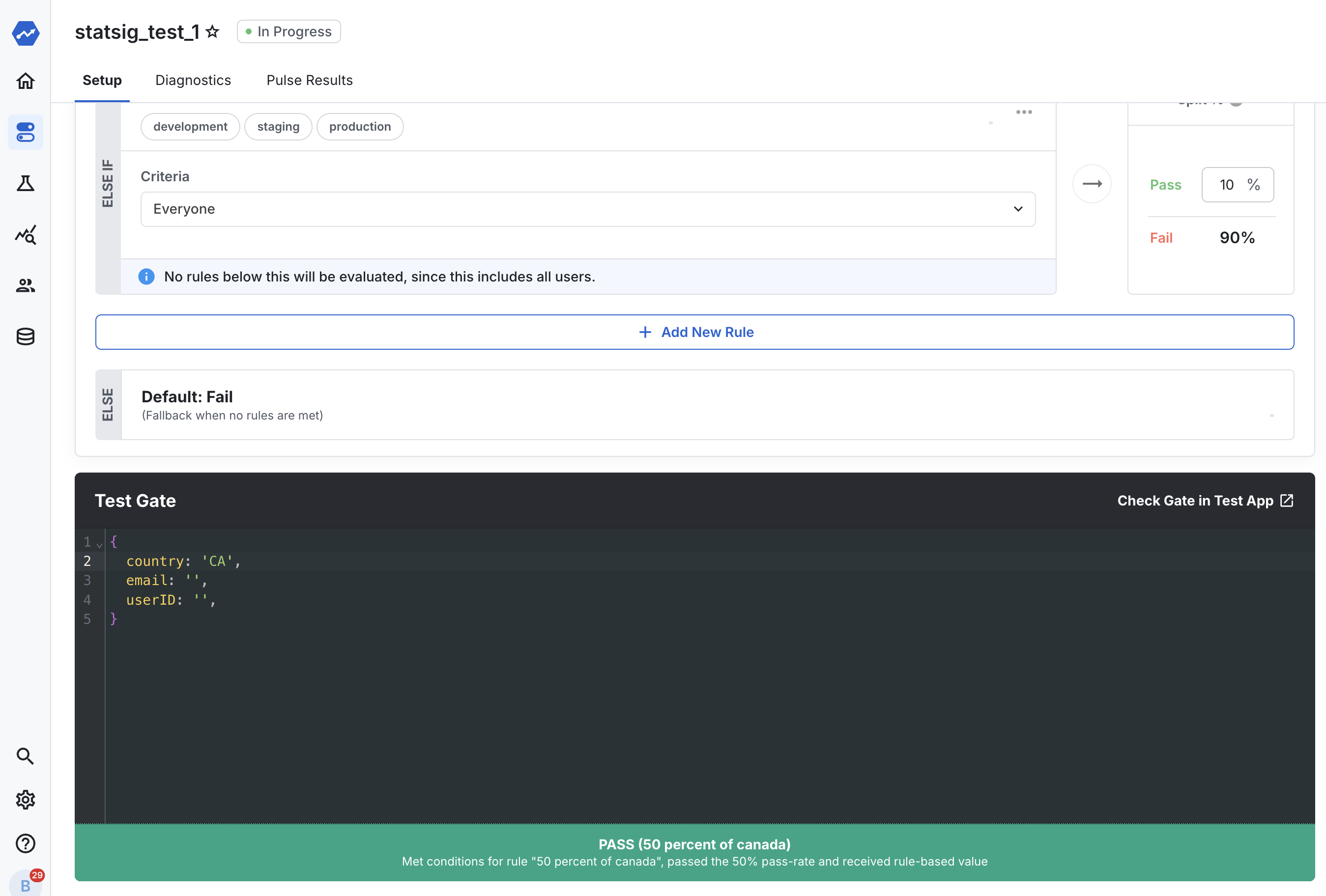The width and height of the screenshot is (1326, 896).
Task: Click the users/people icon in sidebar
Action: [26, 285]
